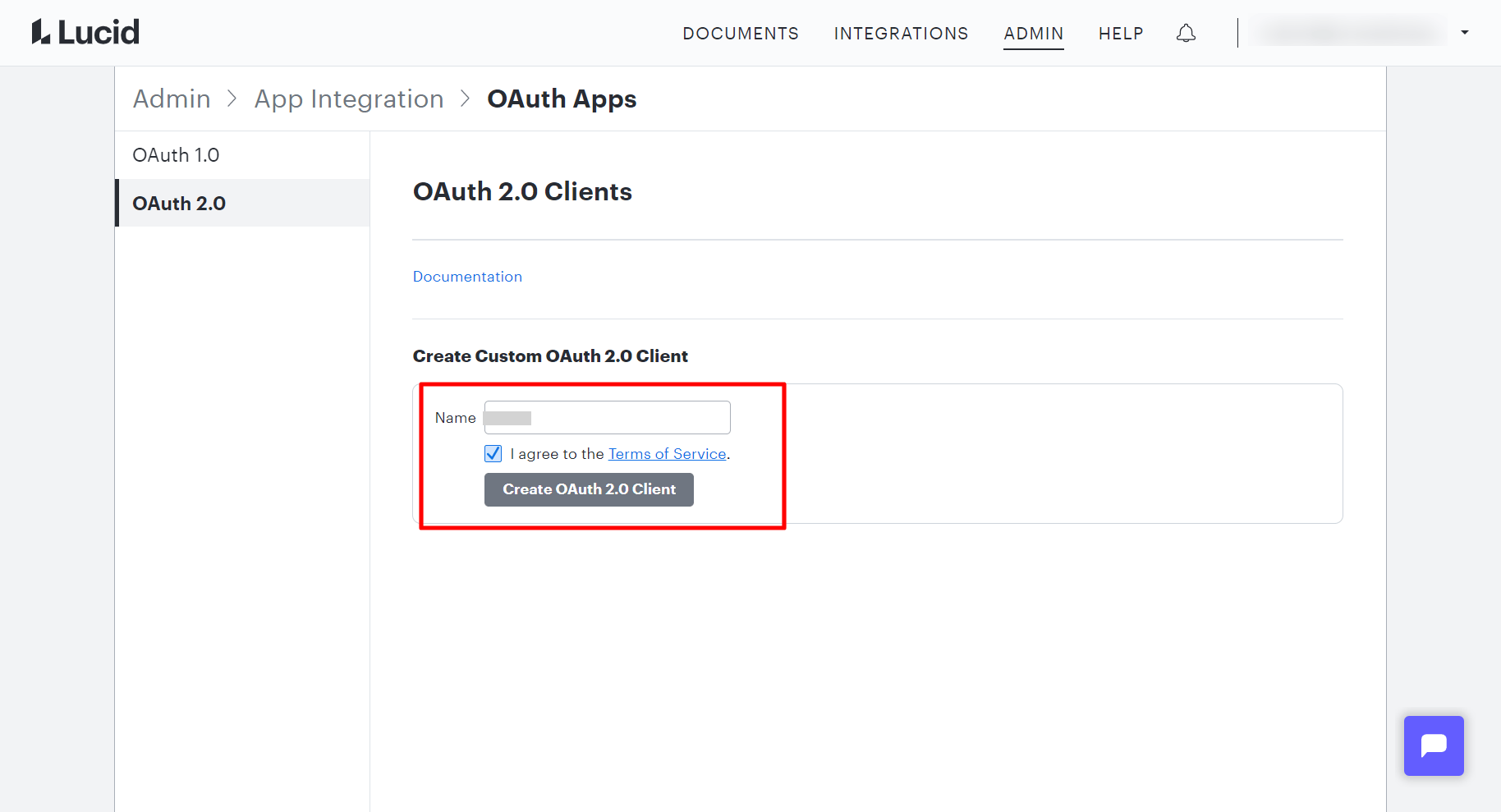Screen dimensions: 1501x812
Task: Click the Name field label
Action: pos(455,418)
